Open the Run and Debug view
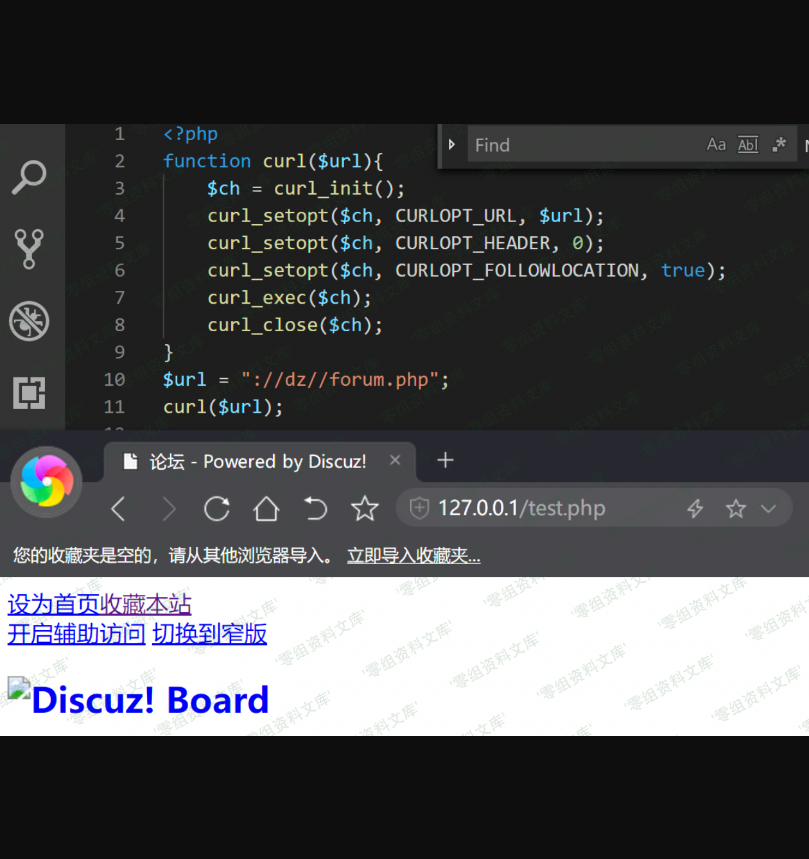The image size is (809, 859). click(29, 321)
